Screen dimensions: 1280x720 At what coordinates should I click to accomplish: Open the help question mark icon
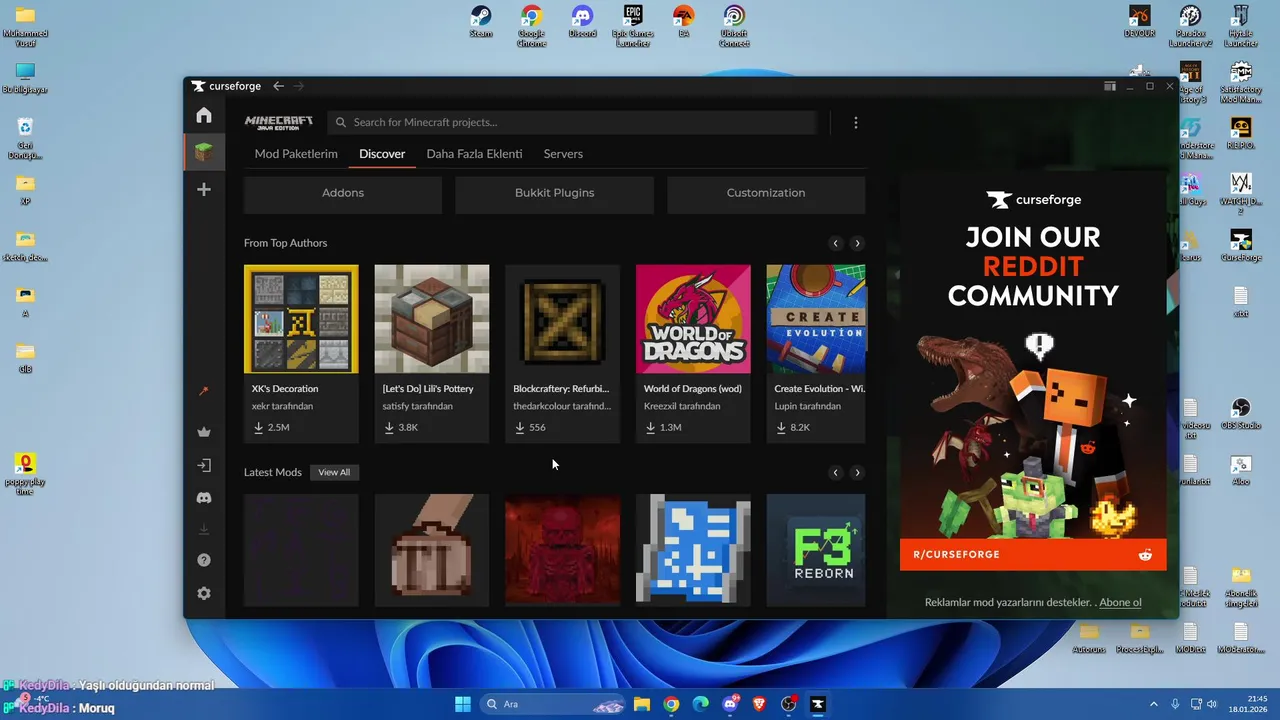tap(204, 560)
